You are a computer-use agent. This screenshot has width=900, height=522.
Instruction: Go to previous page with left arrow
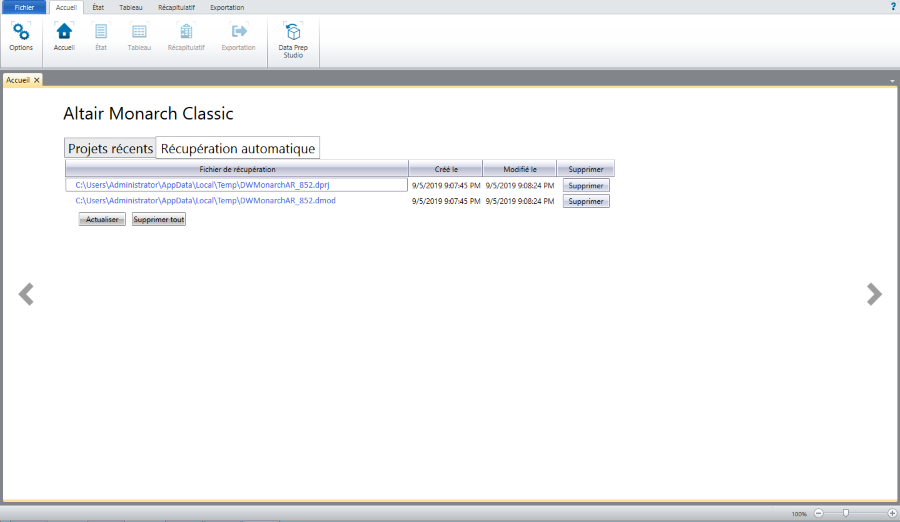pyautogui.click(x=26, y=294)
